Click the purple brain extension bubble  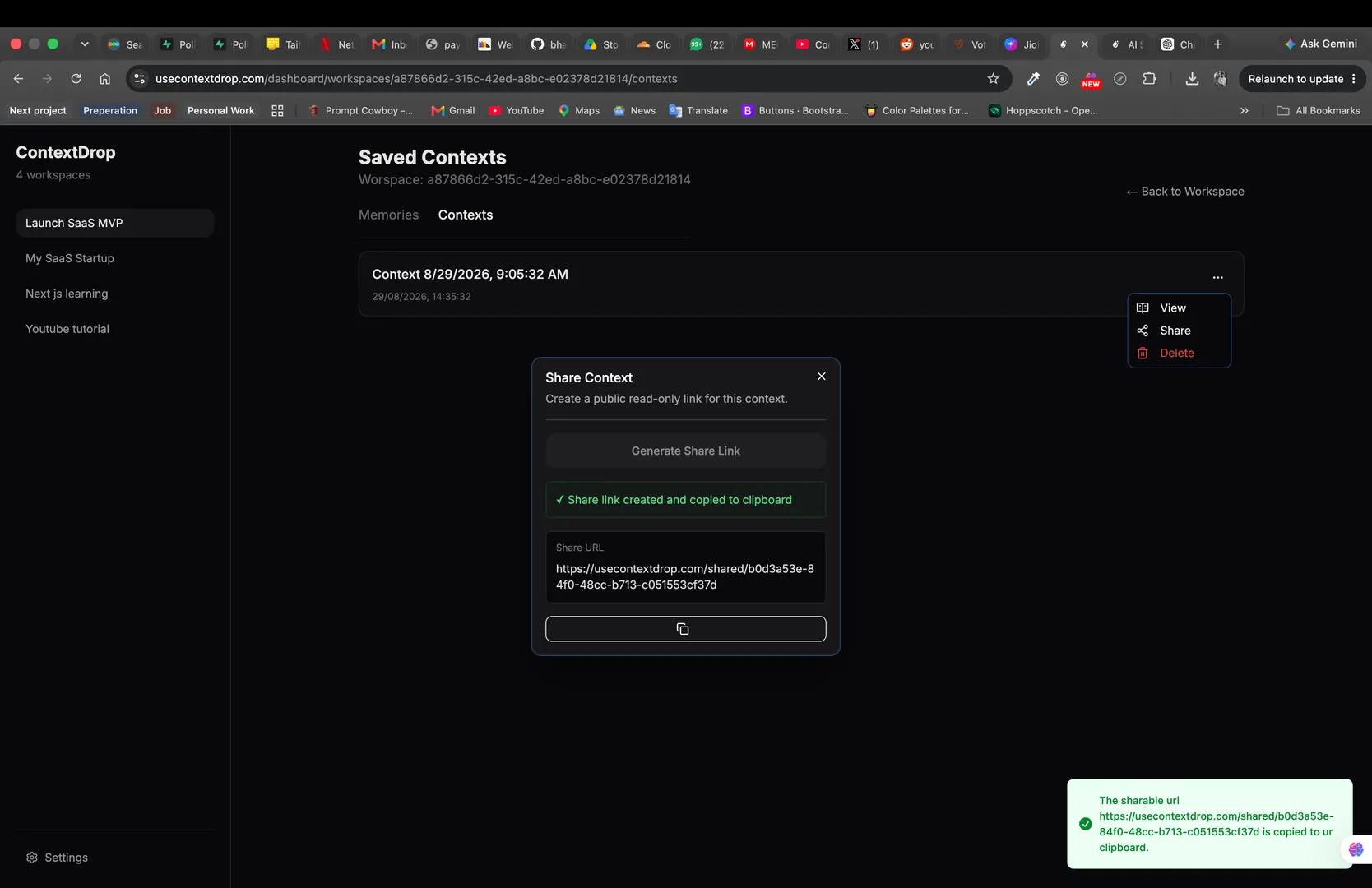(1356, 849)
